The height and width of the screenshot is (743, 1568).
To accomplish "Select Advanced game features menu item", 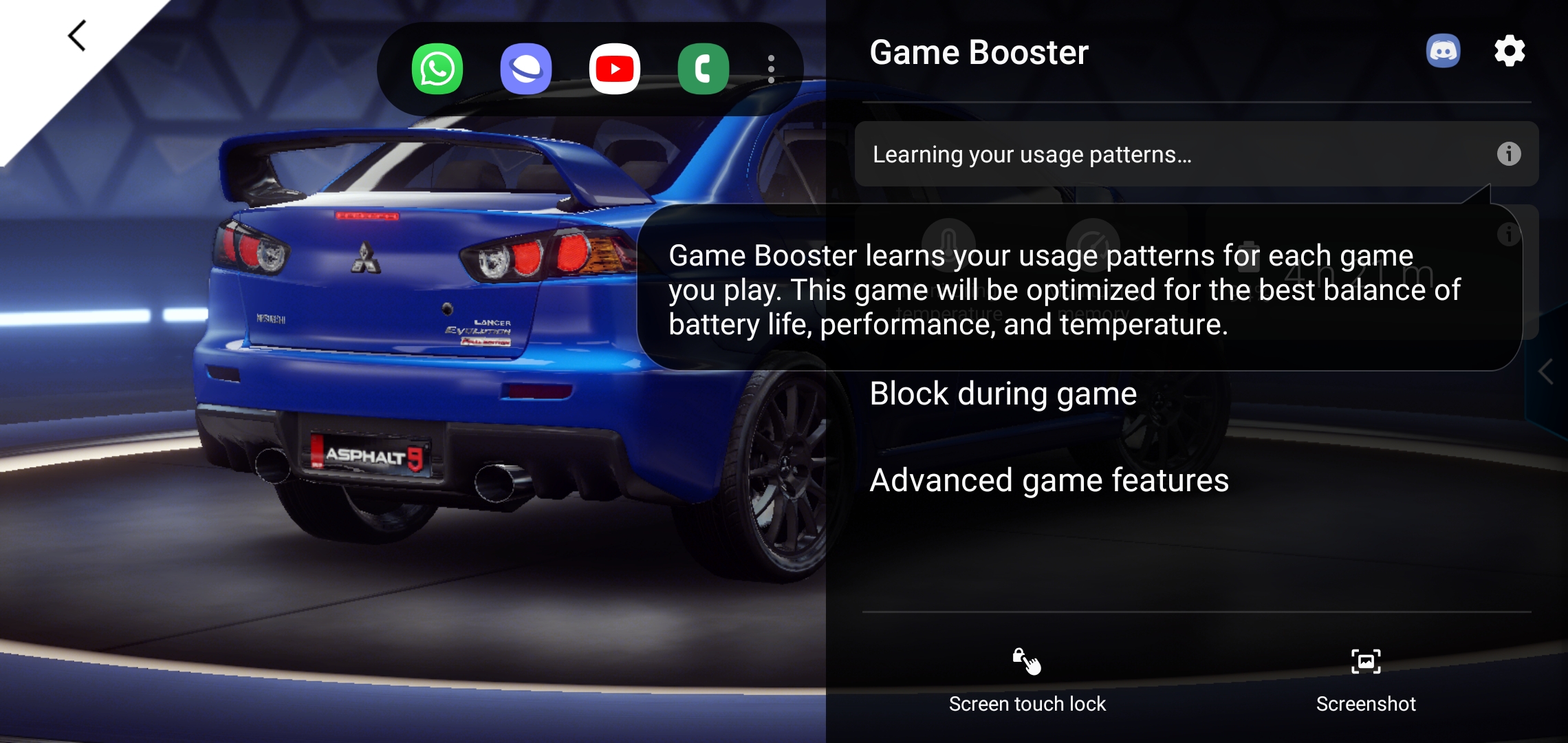I will click(1050, 479).
